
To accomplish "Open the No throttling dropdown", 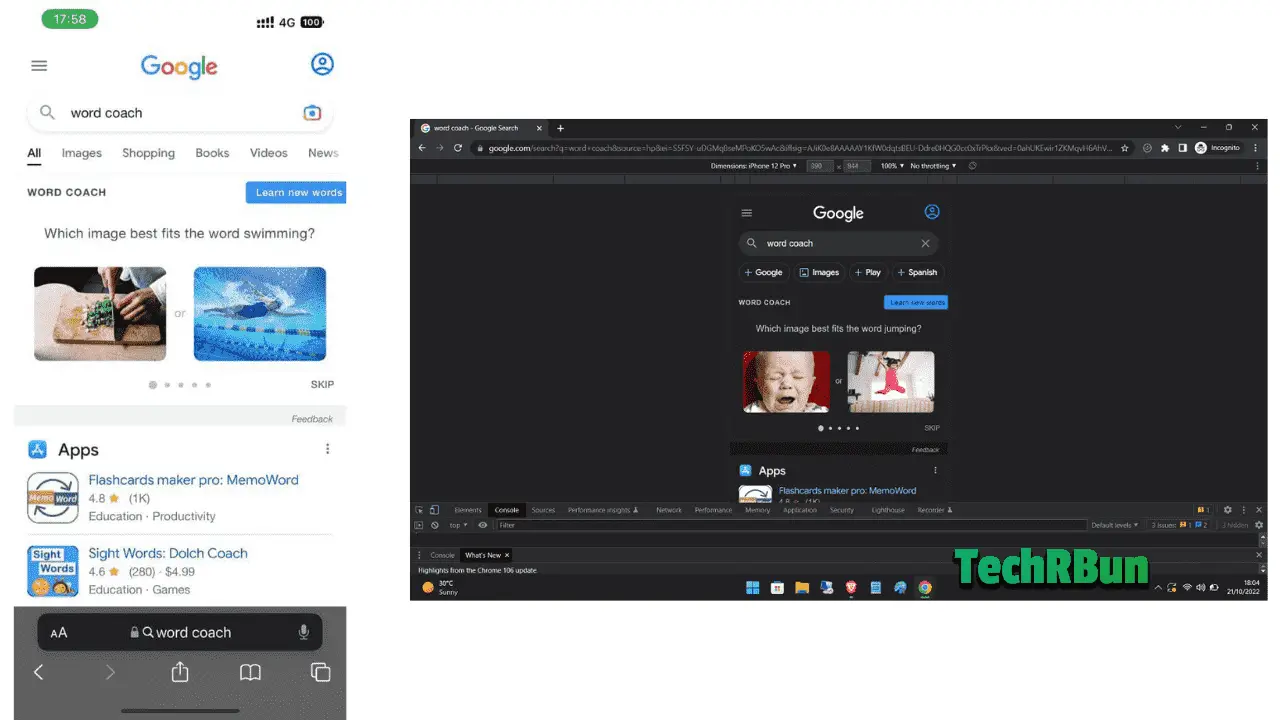I will (x=933, y=166).
